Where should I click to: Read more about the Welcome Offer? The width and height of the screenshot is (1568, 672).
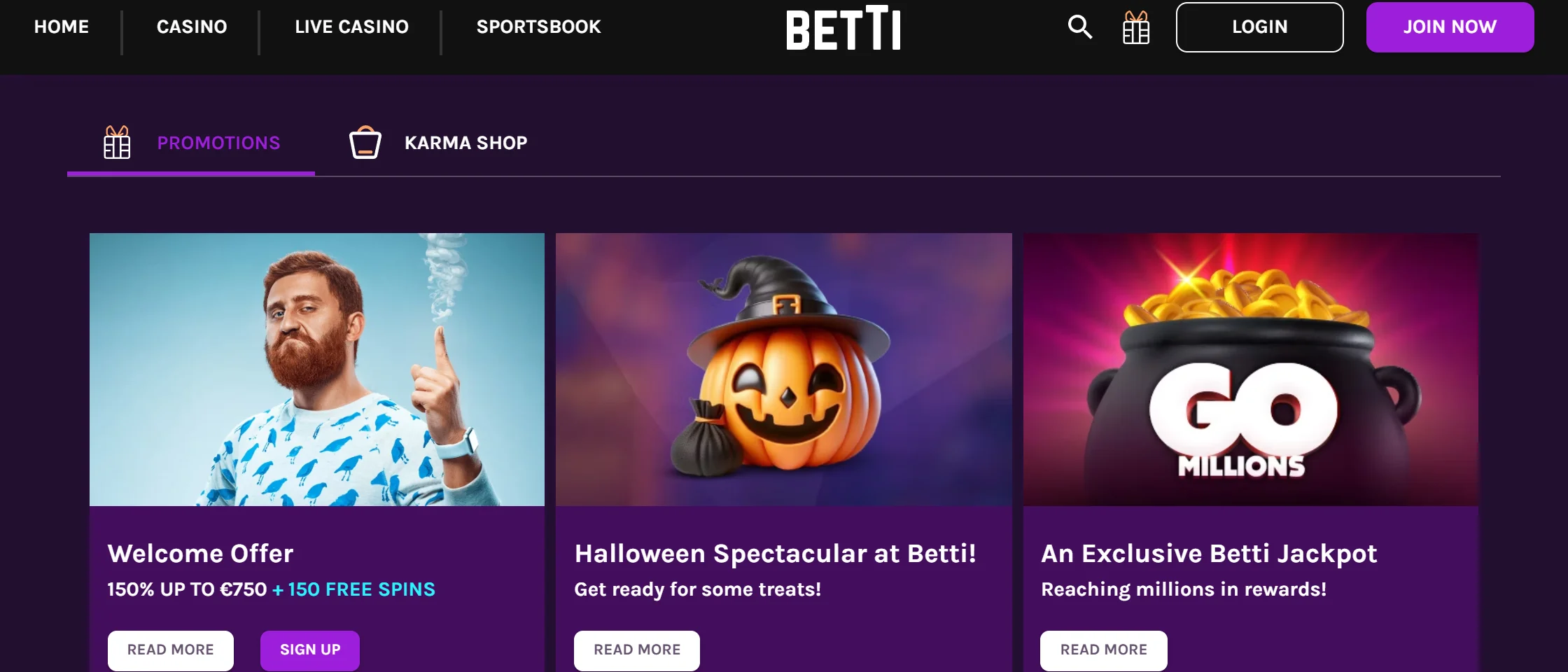tap(171, 650)
